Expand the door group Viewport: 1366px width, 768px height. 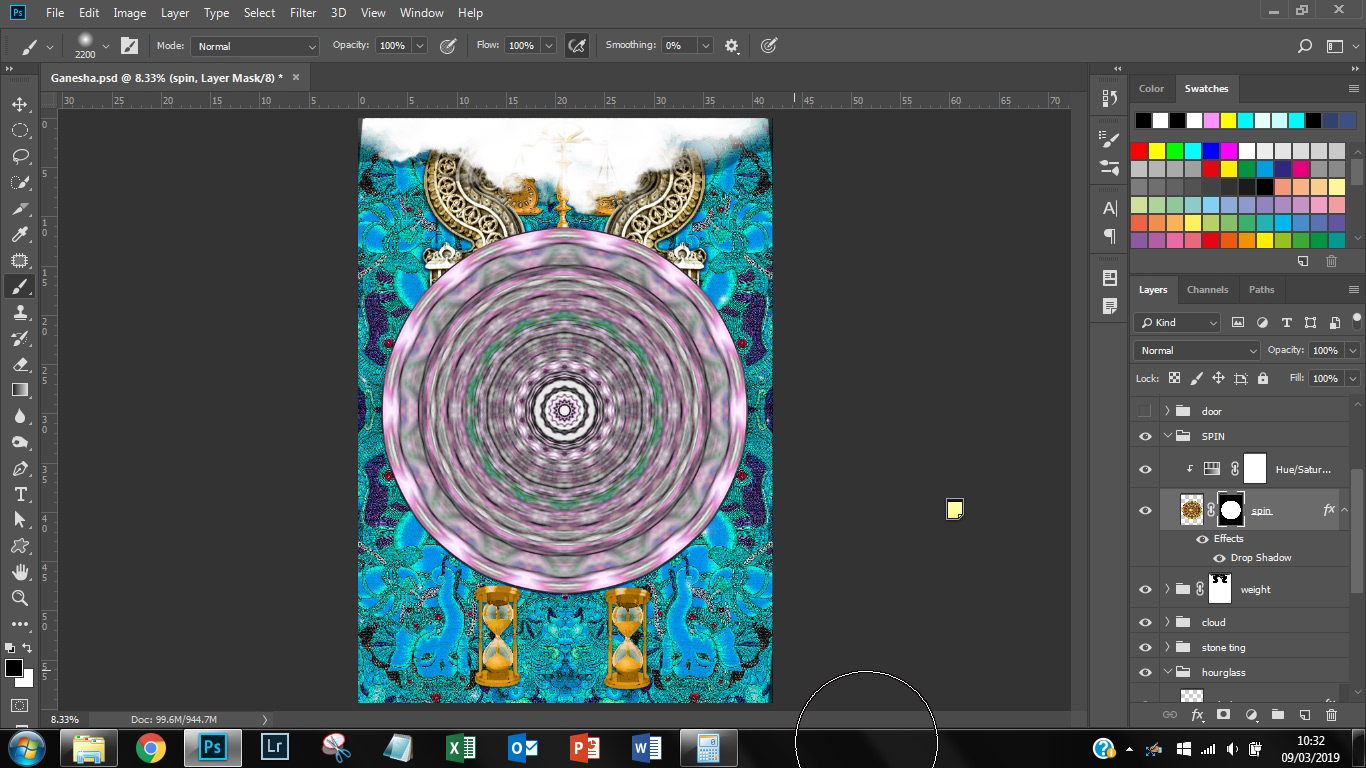(1167, 411)
